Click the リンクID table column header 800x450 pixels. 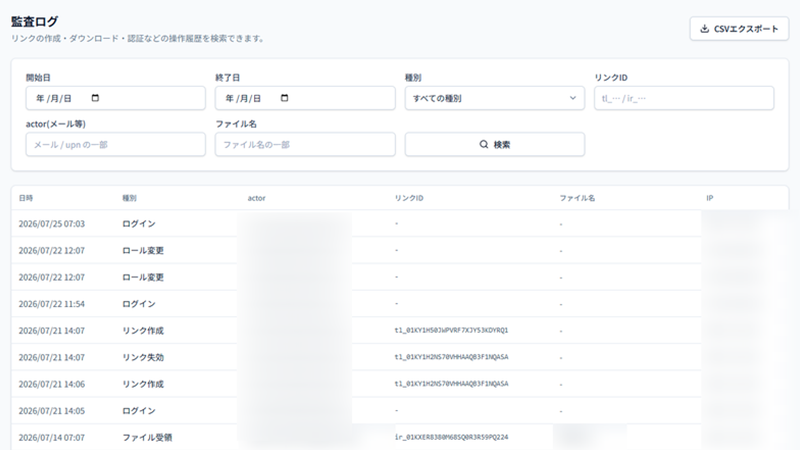[x=409, y=198]
